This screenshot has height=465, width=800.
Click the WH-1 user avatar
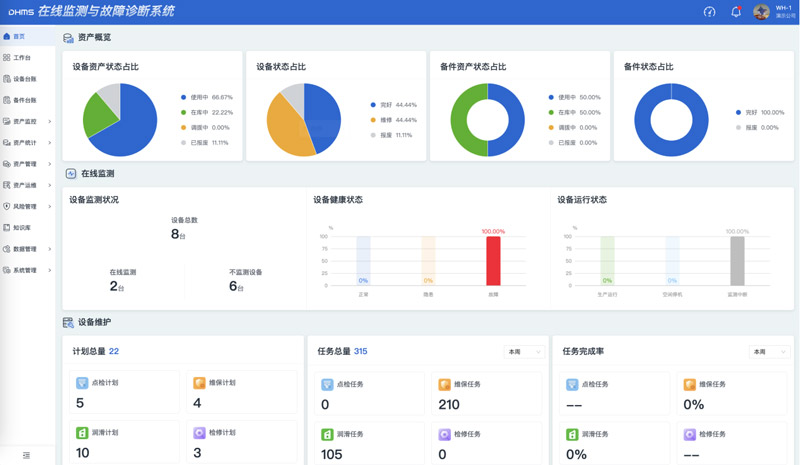(x=761, y=12)
